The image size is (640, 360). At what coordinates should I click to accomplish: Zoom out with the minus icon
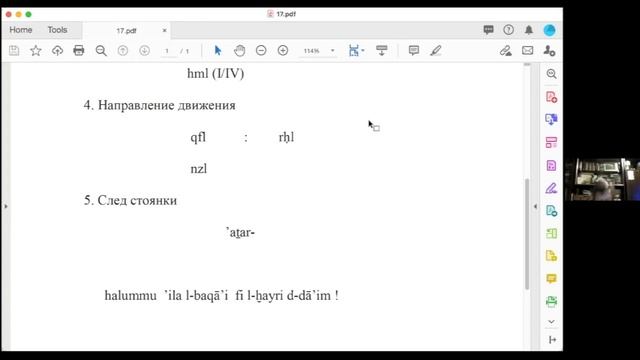click(x=261, y=51)
